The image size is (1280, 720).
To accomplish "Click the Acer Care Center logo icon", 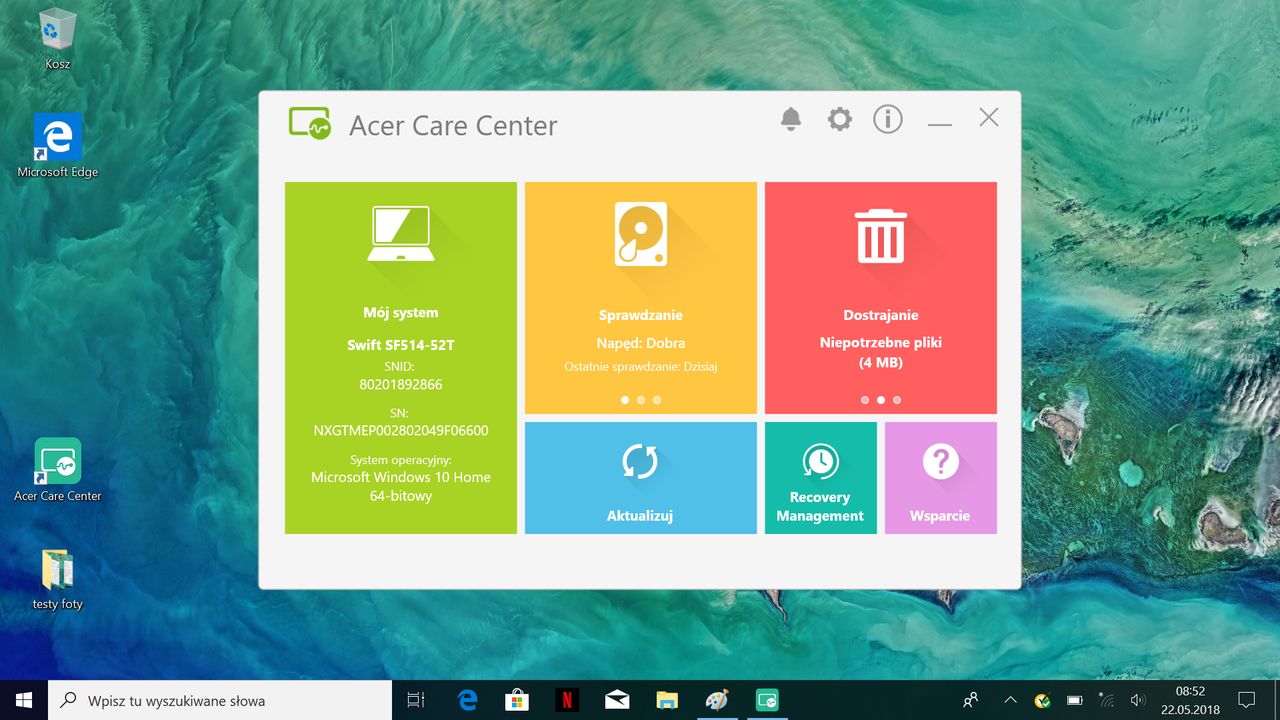I will (x=310, y=123).
